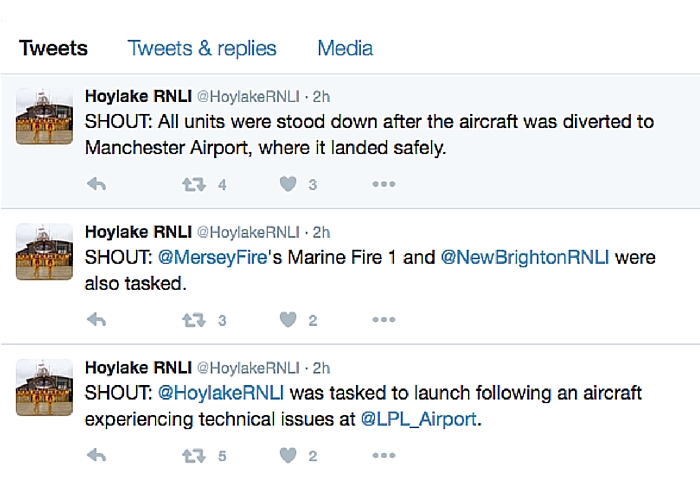Follow the @LPL_Airport mention link
The image size is (700, 500).
(419, 420)
